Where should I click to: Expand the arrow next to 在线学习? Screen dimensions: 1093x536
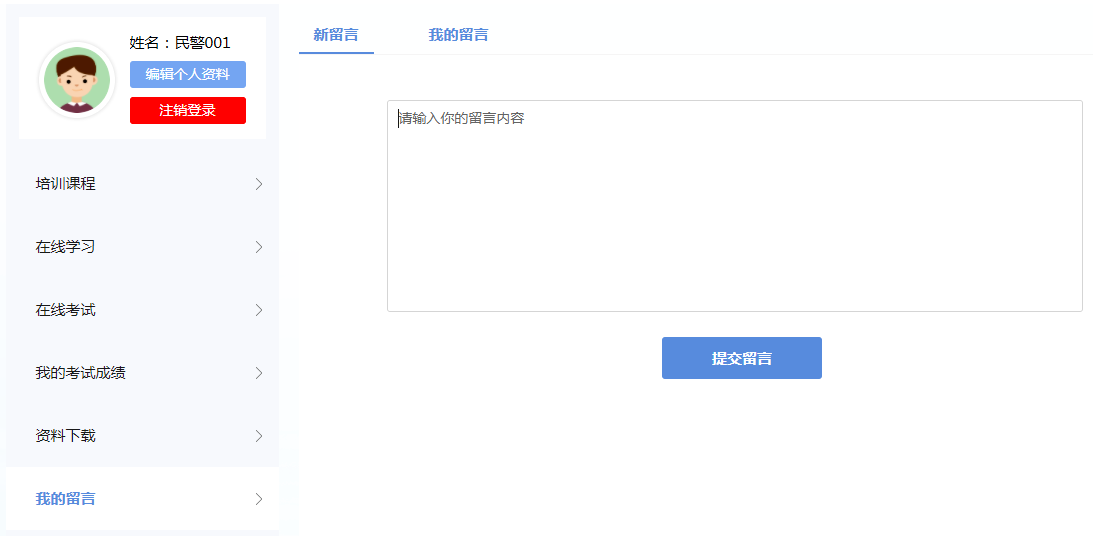[x=259, y=247]
